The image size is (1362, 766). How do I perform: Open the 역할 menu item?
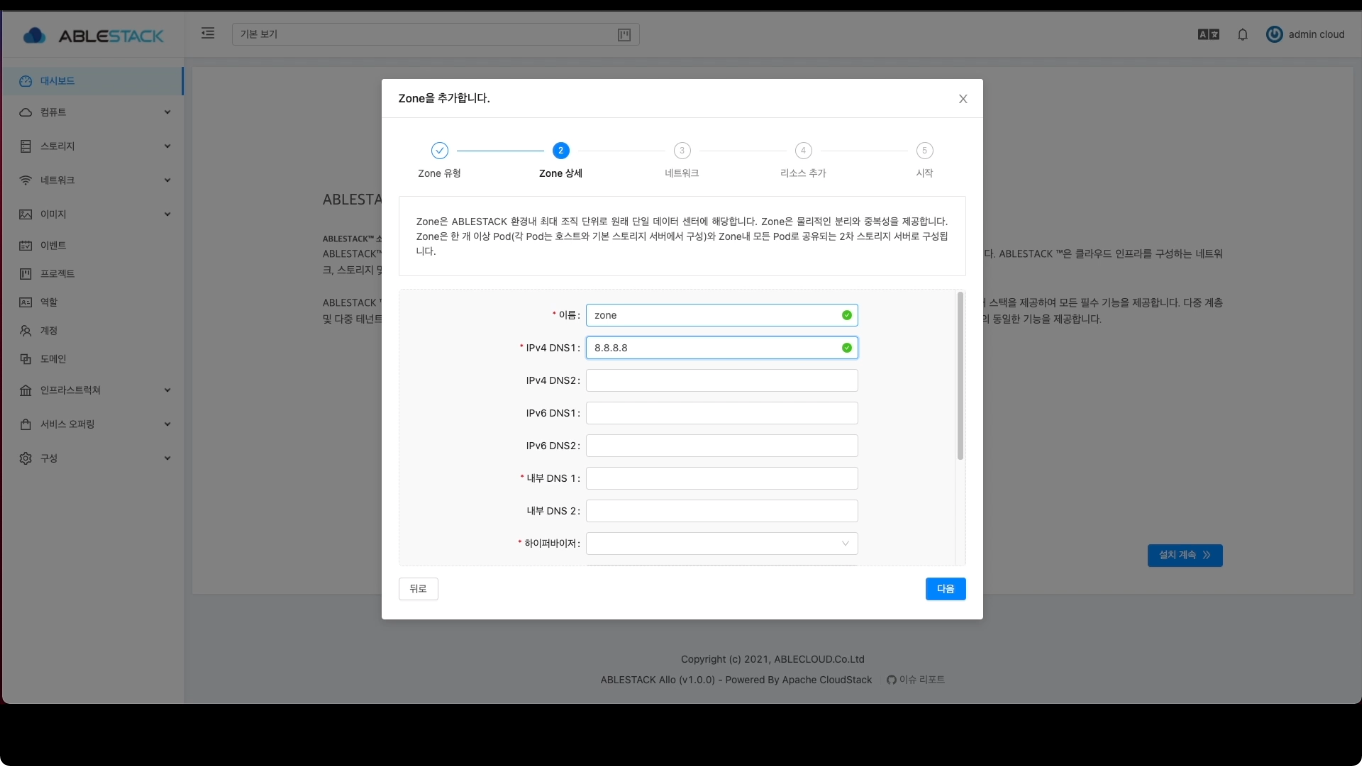[x=92, y=302]
